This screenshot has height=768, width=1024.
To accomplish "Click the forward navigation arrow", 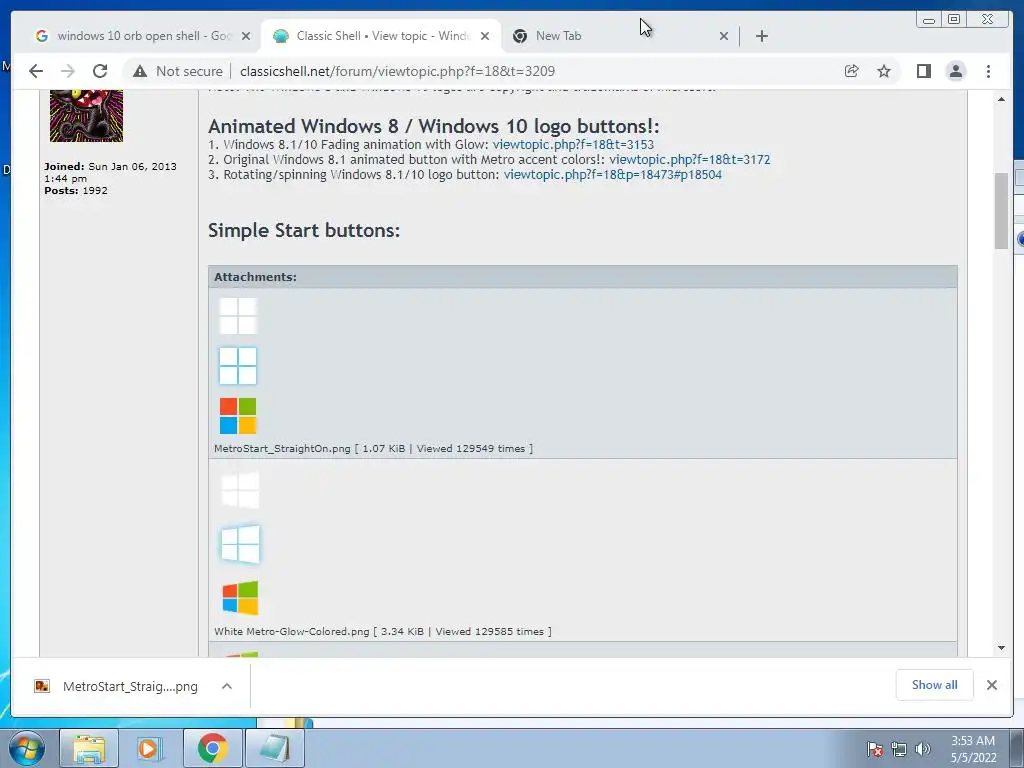I will (x=68, y=71).
